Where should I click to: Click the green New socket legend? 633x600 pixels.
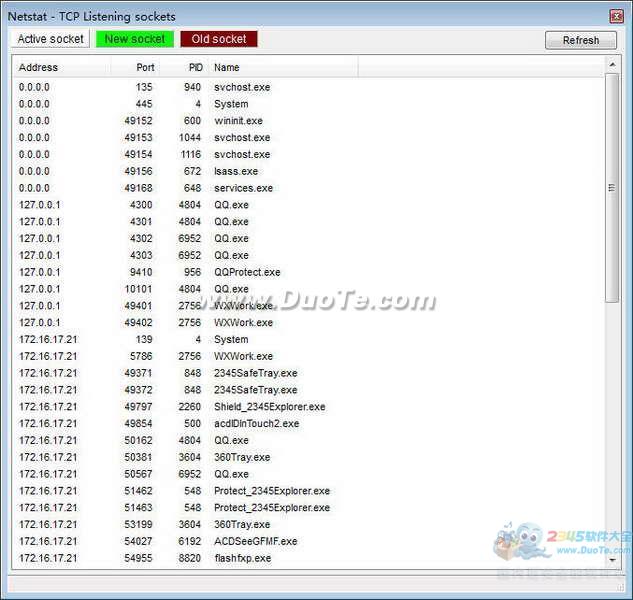[x=137, y=39]
